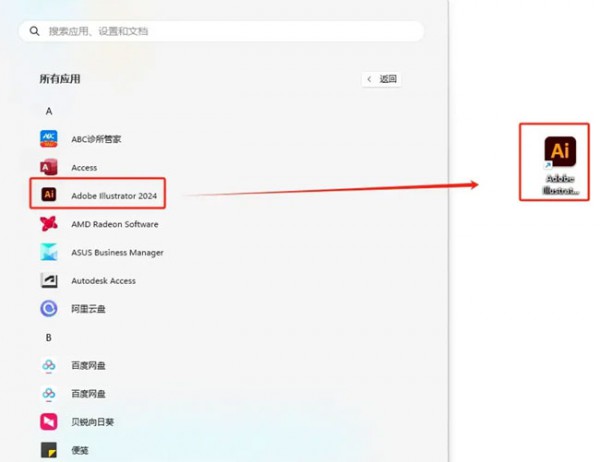Open the 贝锐向日葵 app icon

[49, 422]
